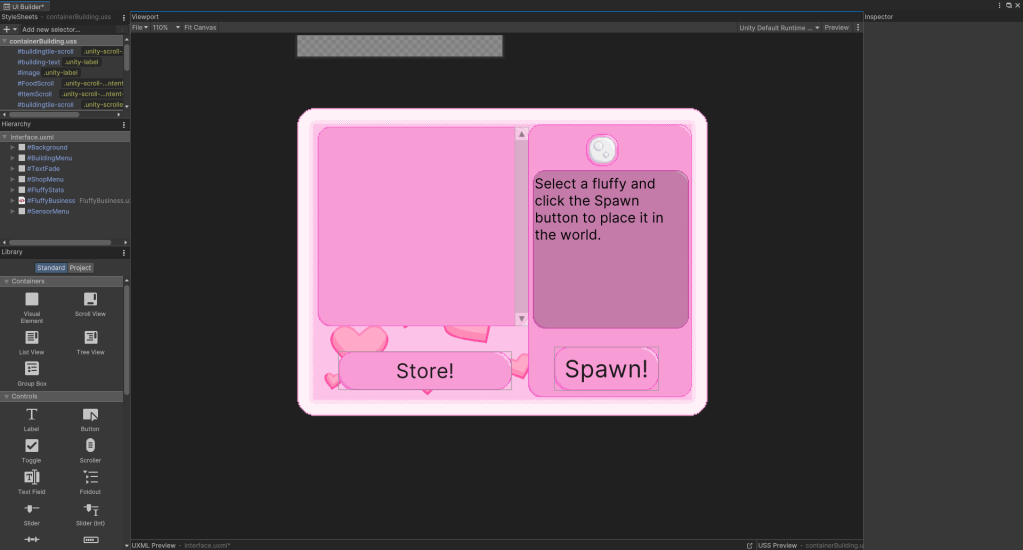Select the #image .unity-label selector

coord(47,72)
